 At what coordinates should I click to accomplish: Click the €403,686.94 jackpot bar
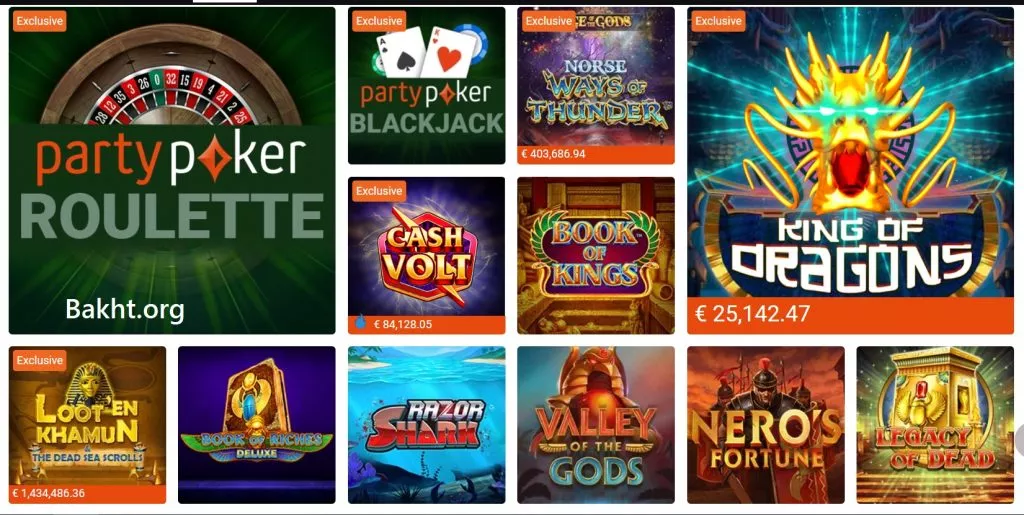coord(596,155)
